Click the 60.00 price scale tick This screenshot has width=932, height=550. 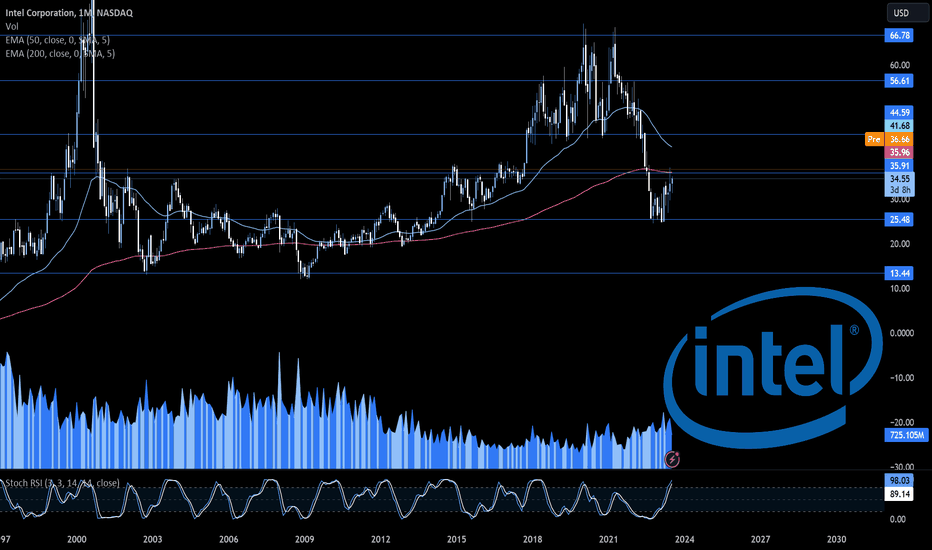coord(899,65)
